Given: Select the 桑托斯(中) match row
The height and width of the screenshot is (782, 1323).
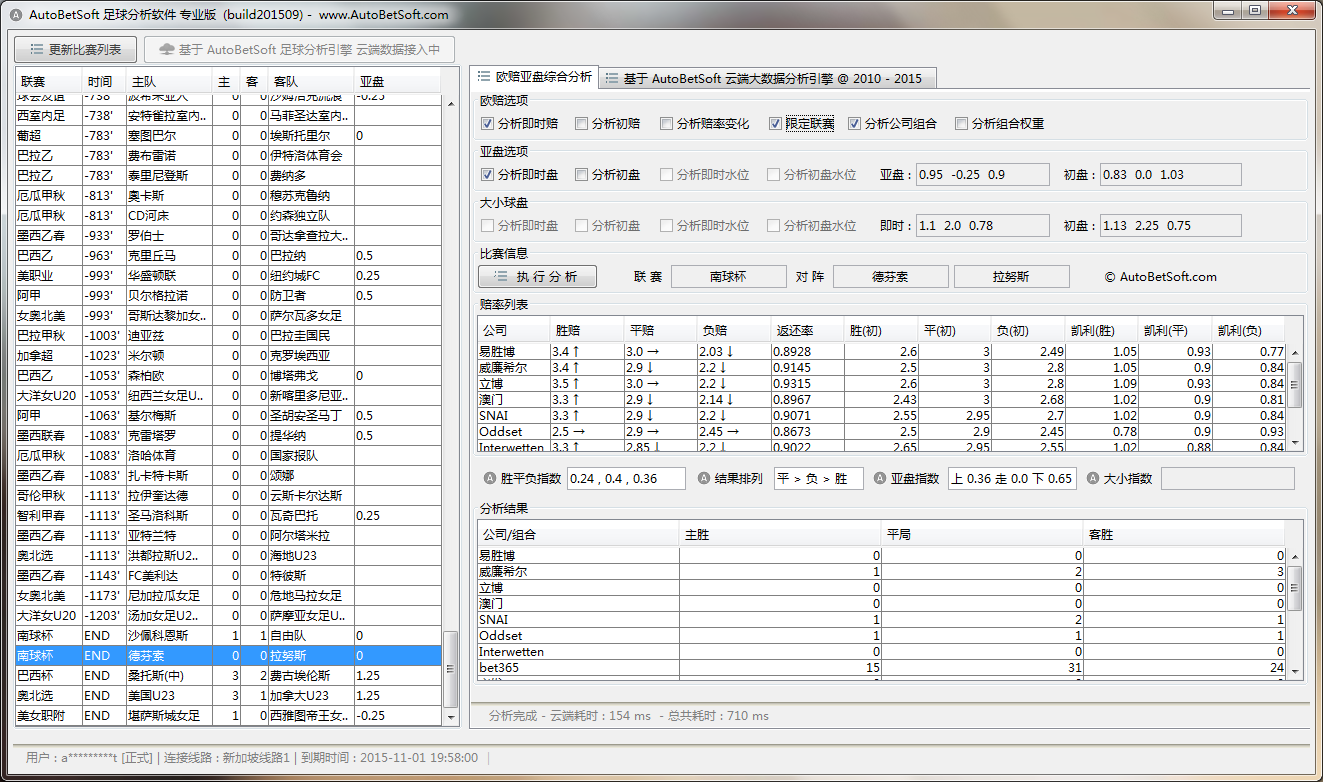Looking at the screenshot, I should pos(228,676).
